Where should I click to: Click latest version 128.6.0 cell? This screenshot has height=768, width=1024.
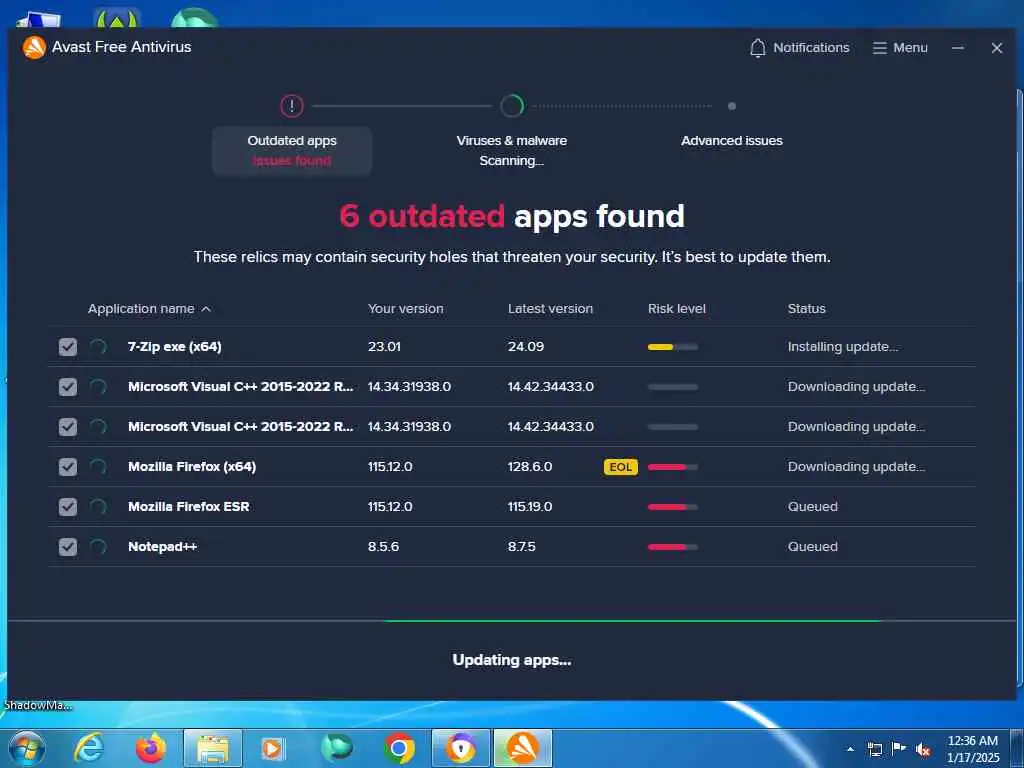tap(530, 466)
